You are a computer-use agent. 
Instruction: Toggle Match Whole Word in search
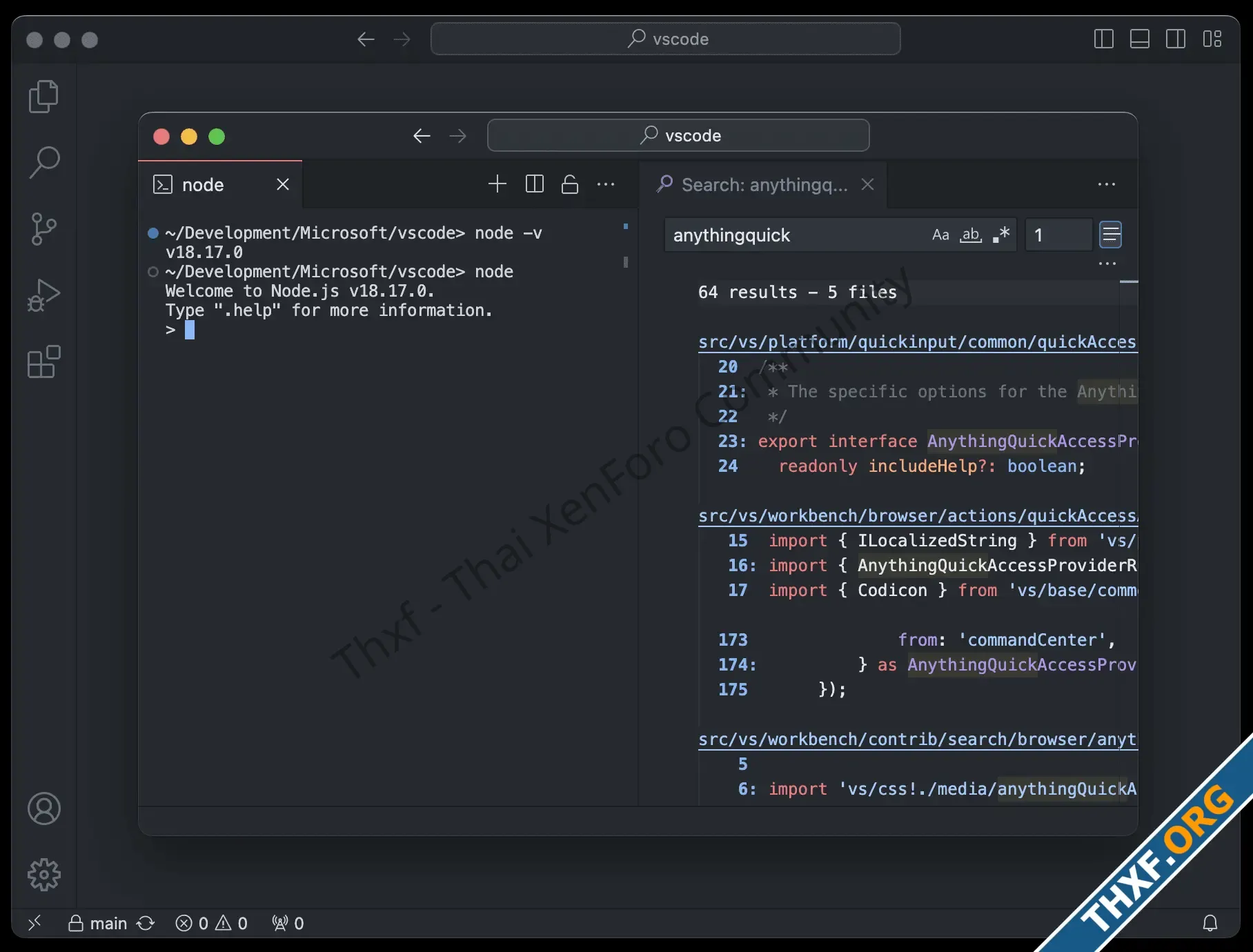tap(971, 235)
